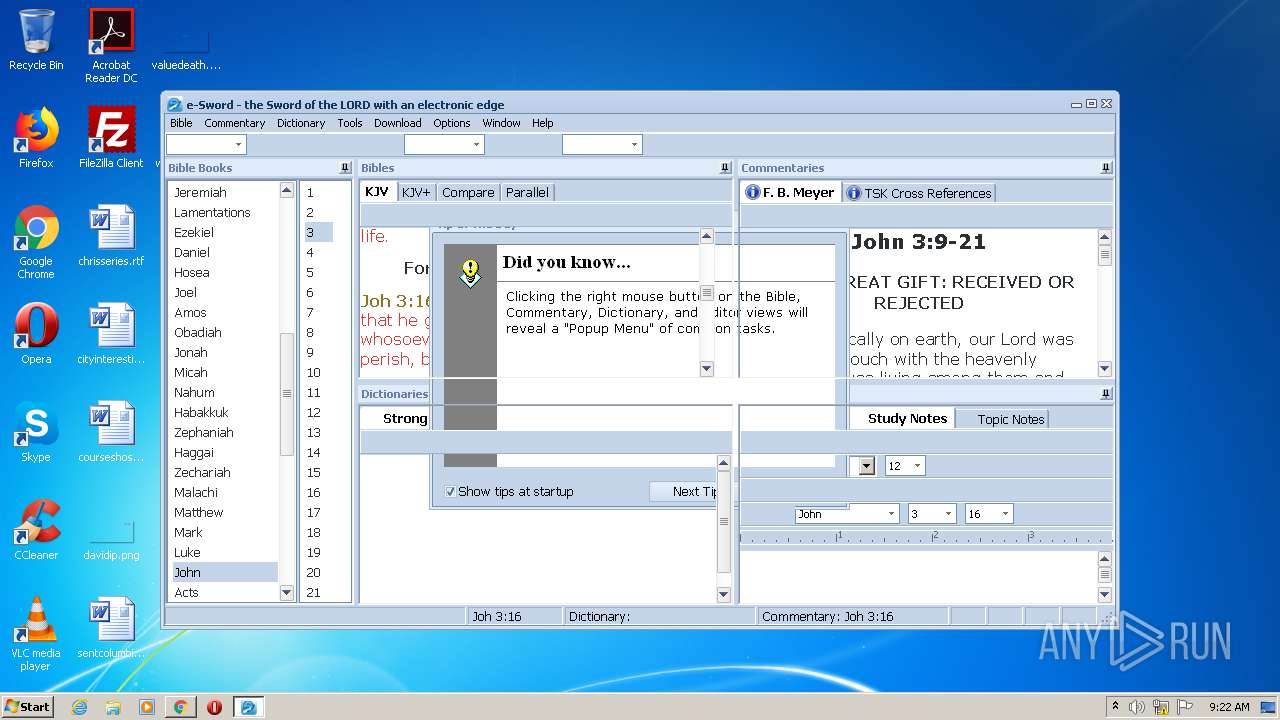Click the taskbar clock showing 9:22 AM

(x=1229, y=707)
